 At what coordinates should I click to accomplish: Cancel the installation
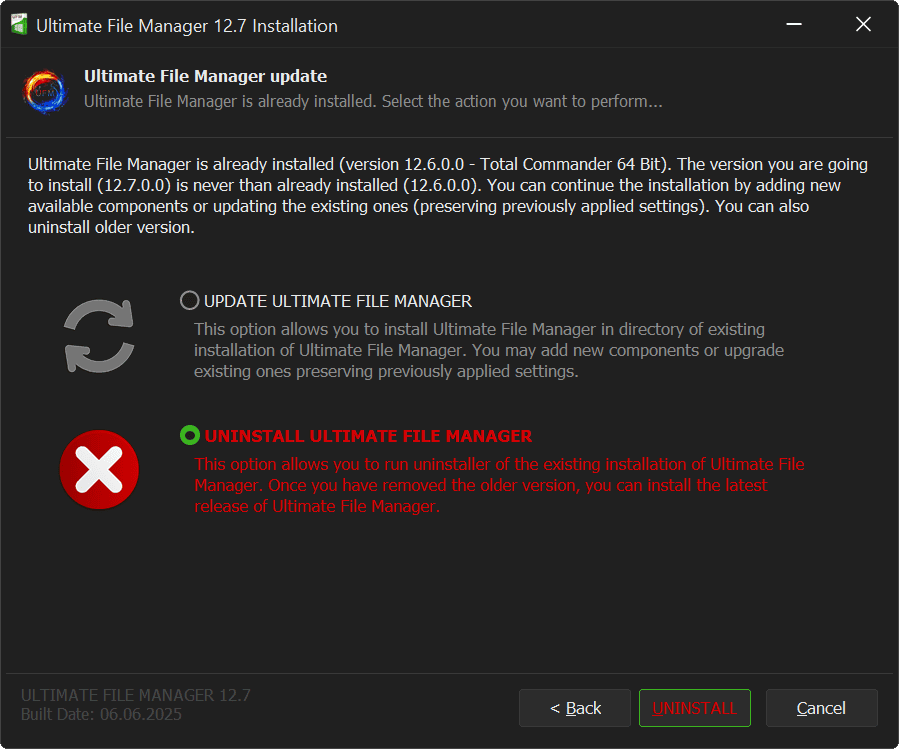(x=821, y=708)
